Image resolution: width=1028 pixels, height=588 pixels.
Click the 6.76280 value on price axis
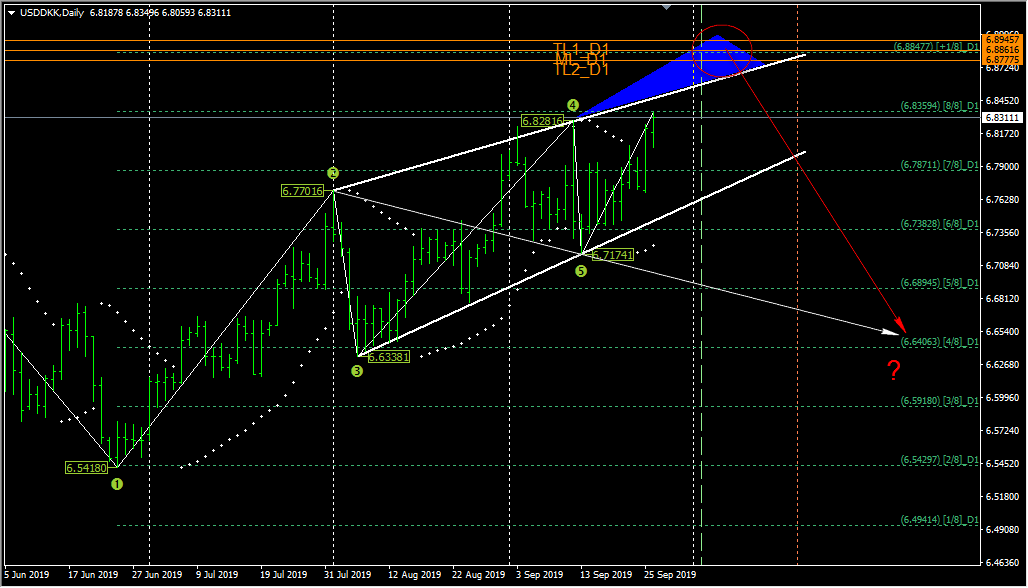point(1002,199)
